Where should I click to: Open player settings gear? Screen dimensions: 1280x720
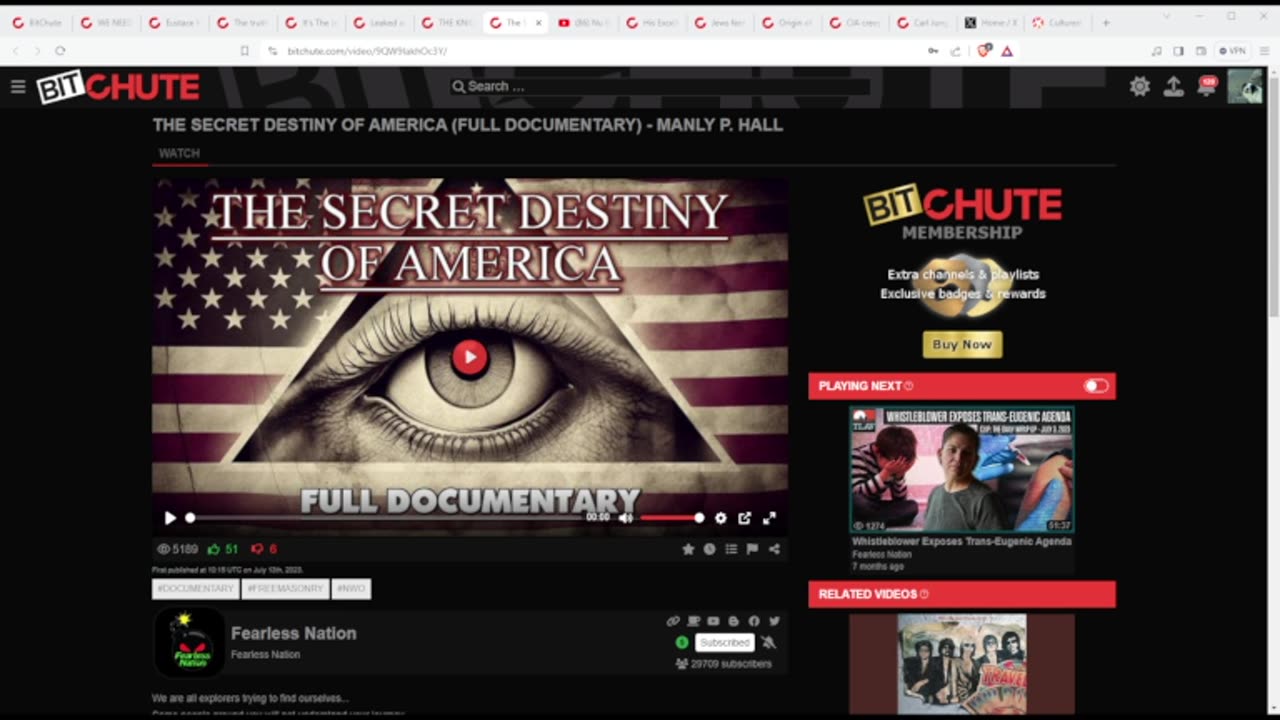tap(720, 518)
